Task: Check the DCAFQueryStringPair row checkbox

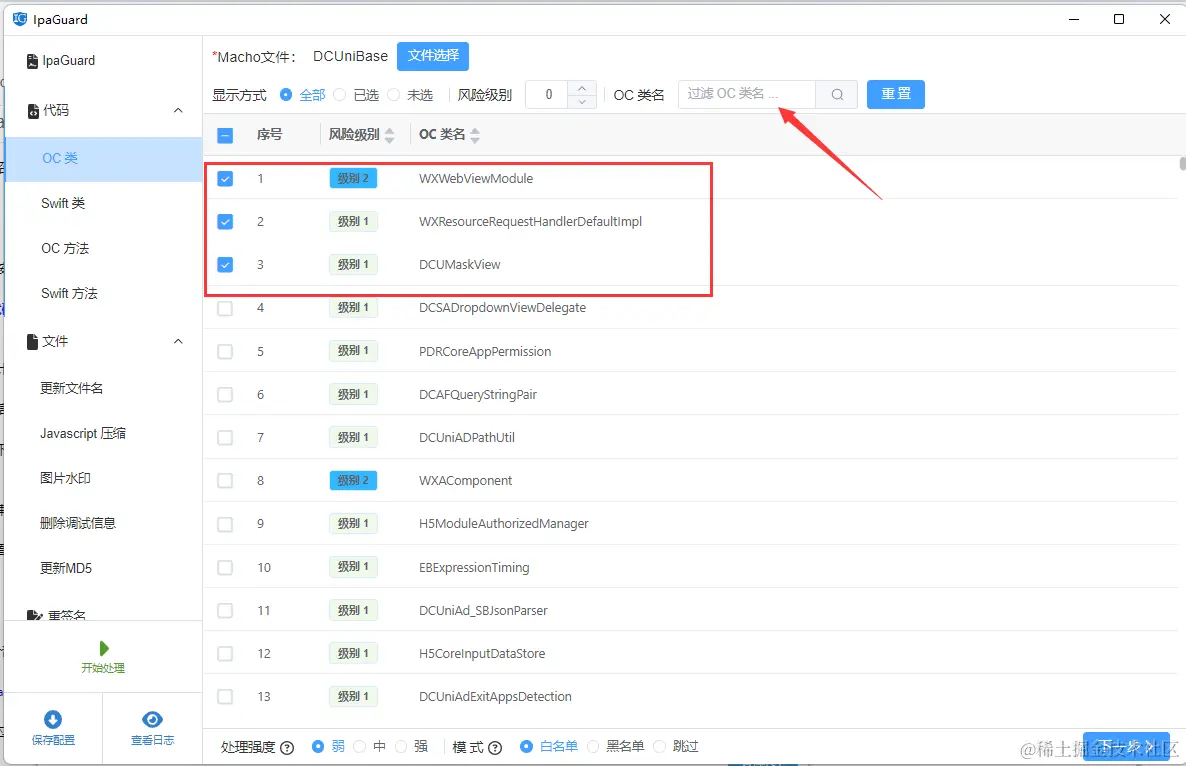Action: (225, 395)
